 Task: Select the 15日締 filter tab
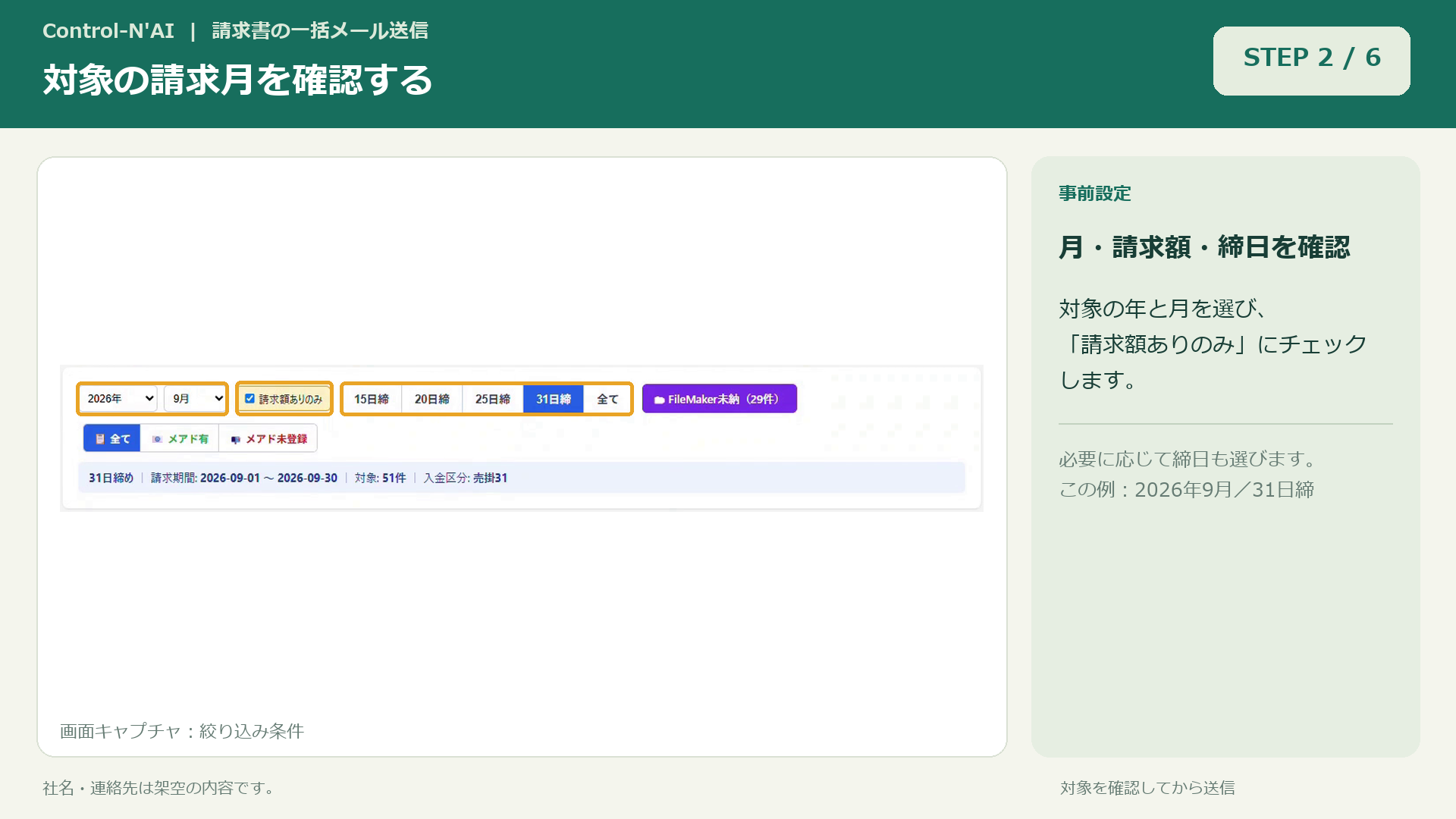click(x=372, y=399)
